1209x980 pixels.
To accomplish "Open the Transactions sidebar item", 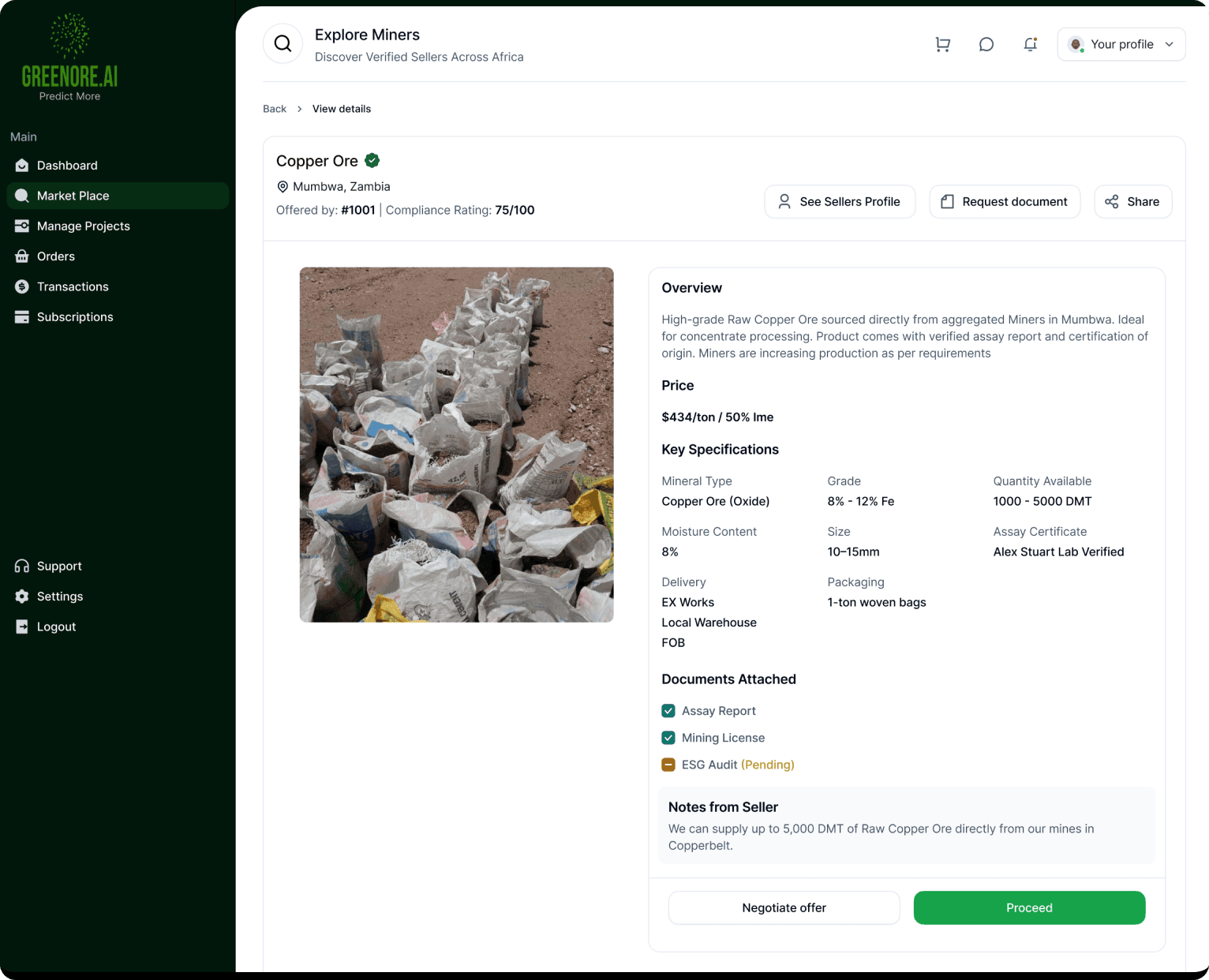I will click(73, 286).
